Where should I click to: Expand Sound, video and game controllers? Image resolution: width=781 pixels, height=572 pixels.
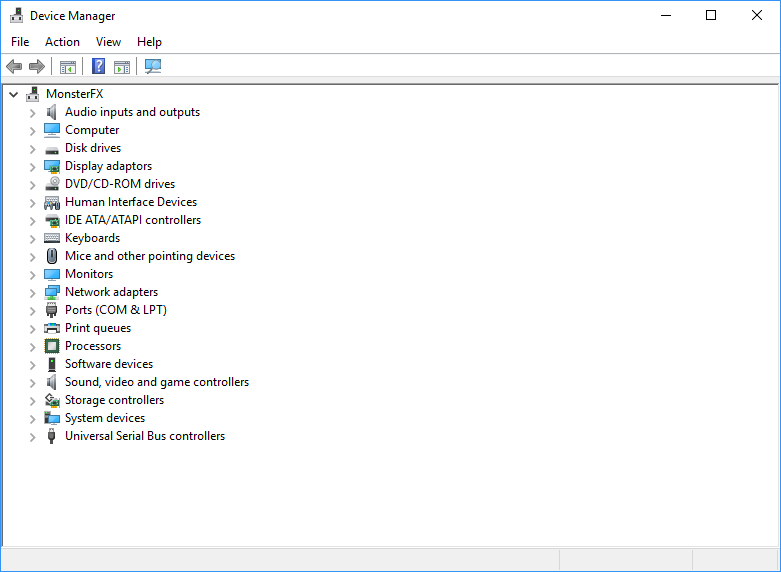[x=32, y=382]
